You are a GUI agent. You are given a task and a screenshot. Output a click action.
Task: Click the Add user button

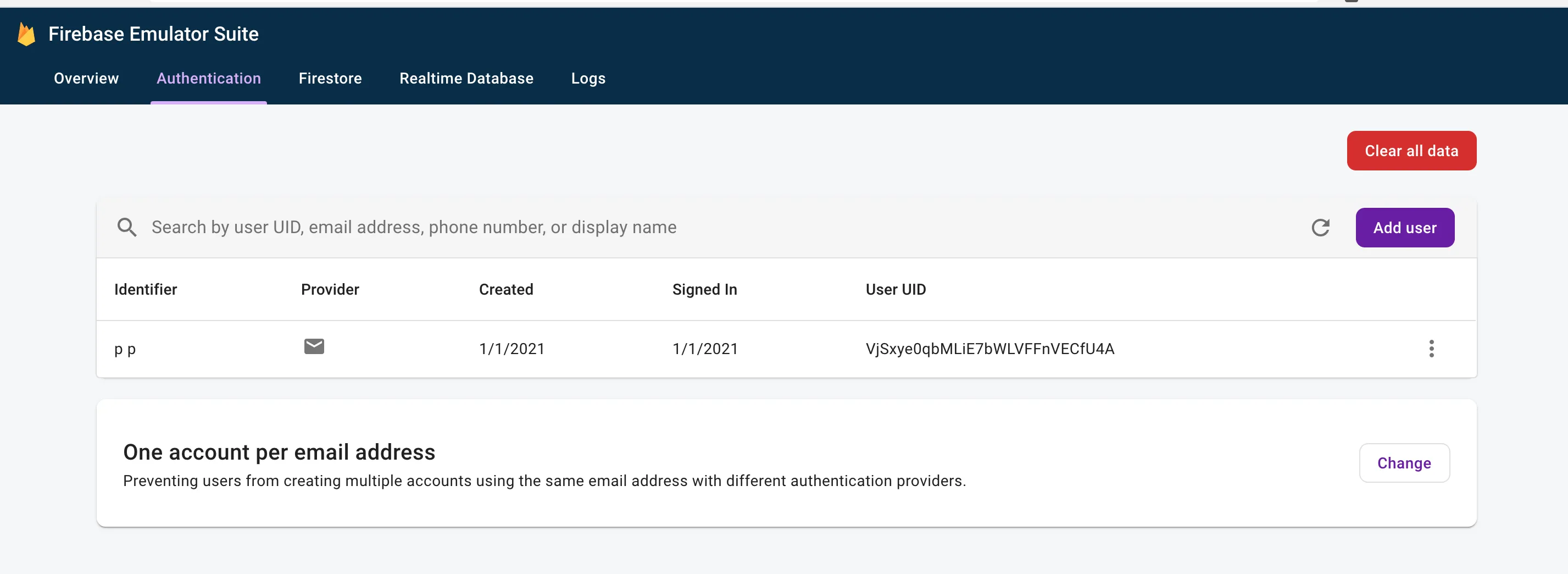(x=1404, y=228)
